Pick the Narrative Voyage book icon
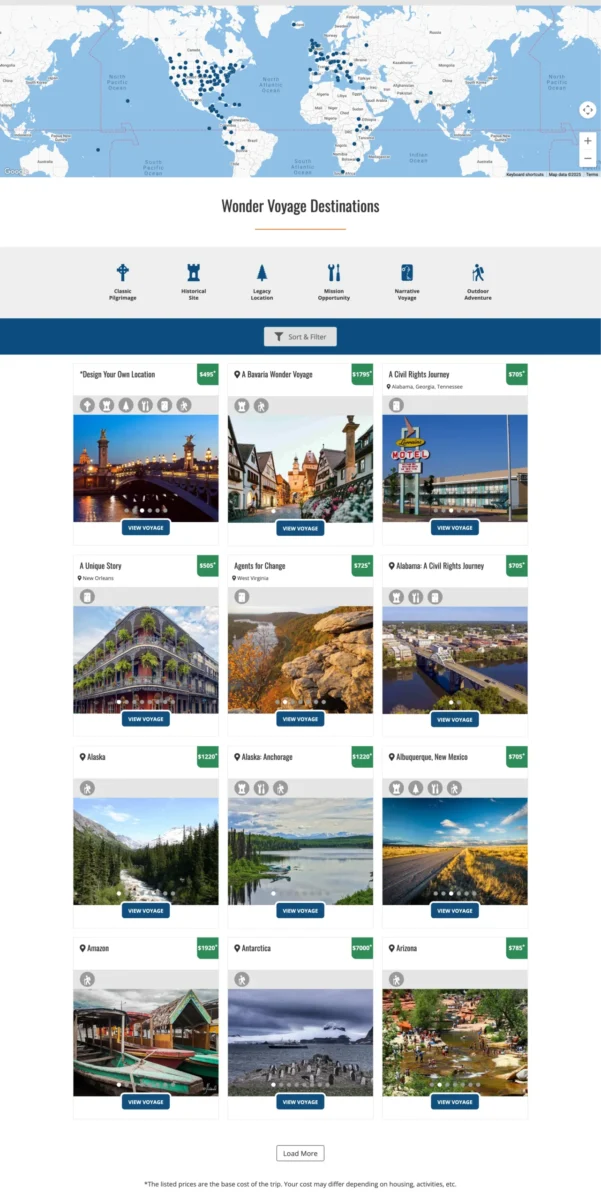 click(x=406, y=273)
